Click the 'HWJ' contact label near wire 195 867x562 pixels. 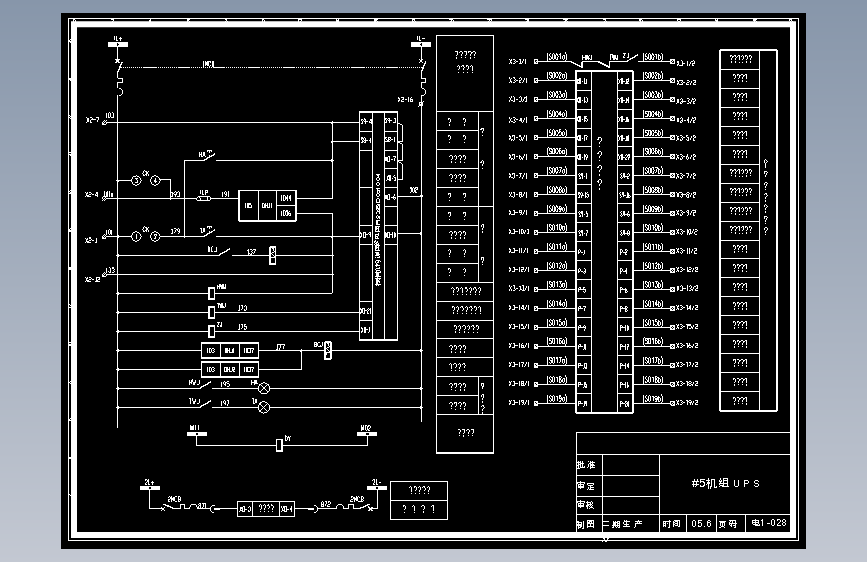(194, 382)
